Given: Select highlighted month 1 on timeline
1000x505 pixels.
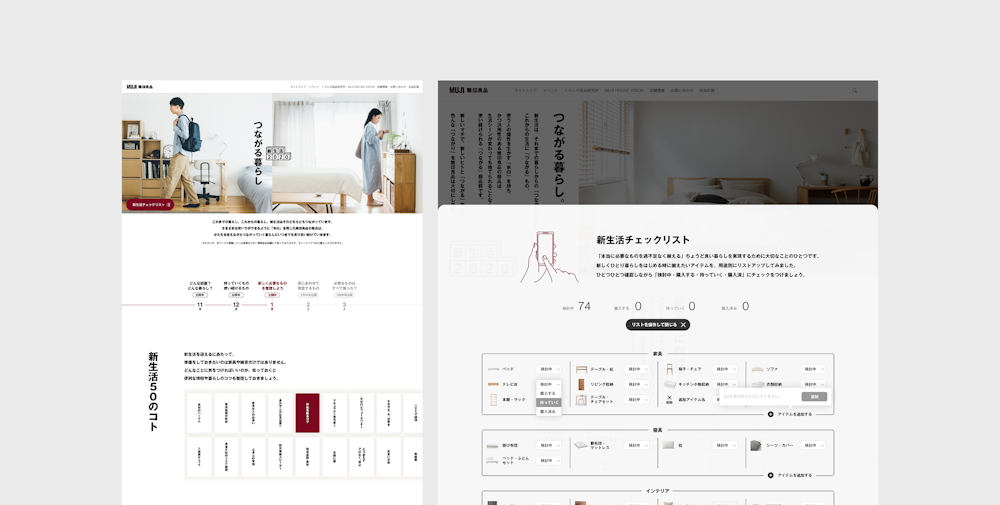Looking at the screenshot, I should [272, 305].
